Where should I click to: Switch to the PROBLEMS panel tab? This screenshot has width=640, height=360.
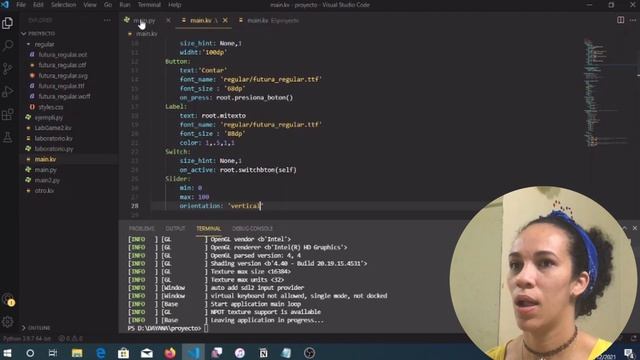coord(142,229)
